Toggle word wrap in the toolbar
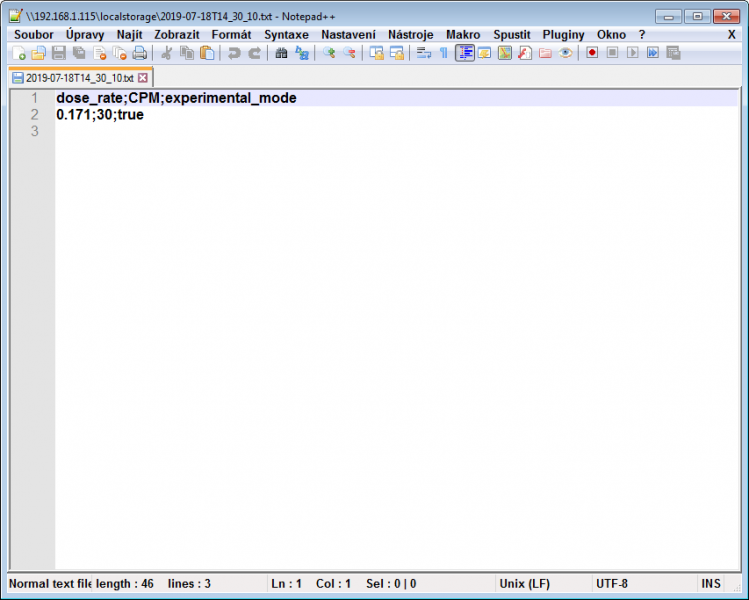 click(x=423, y=53)
